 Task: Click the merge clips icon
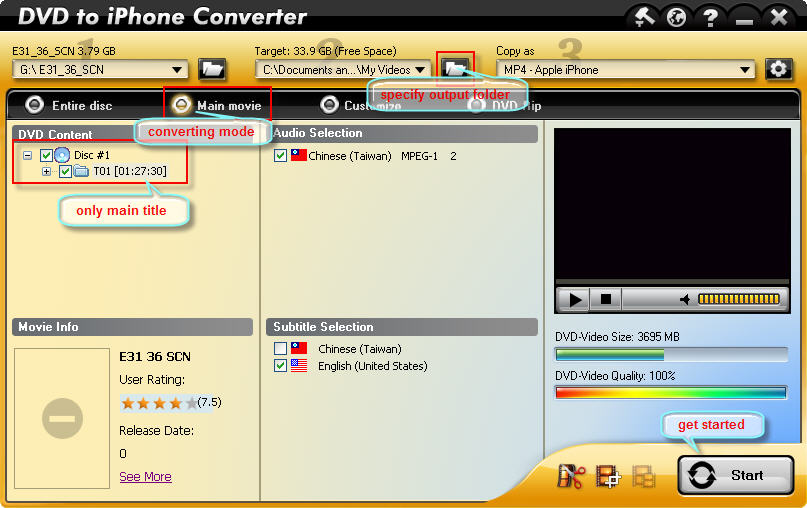(644, 476)
